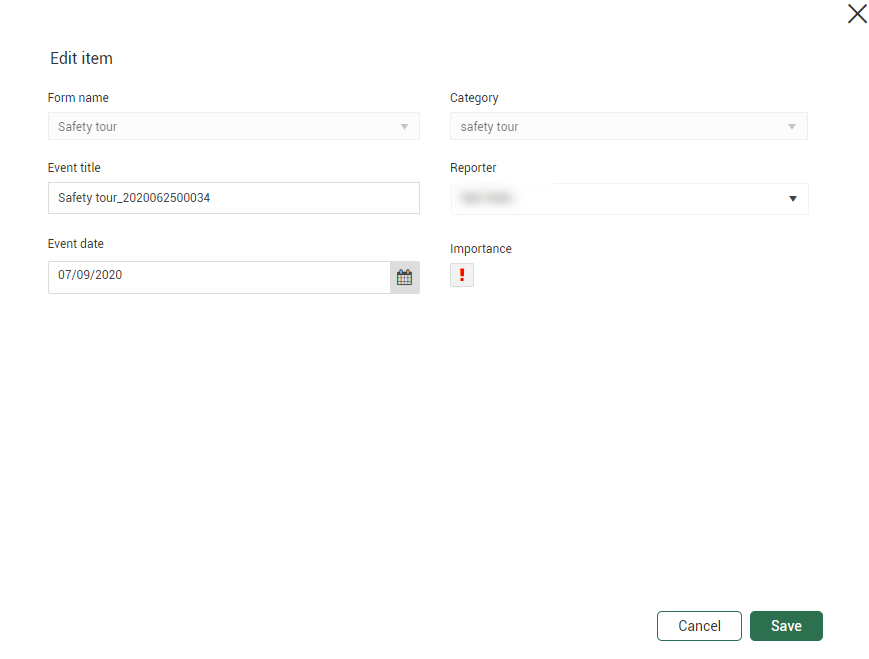Open the Event date calendar picker
This screenshot has height=659, width=869.
(404, 278)
